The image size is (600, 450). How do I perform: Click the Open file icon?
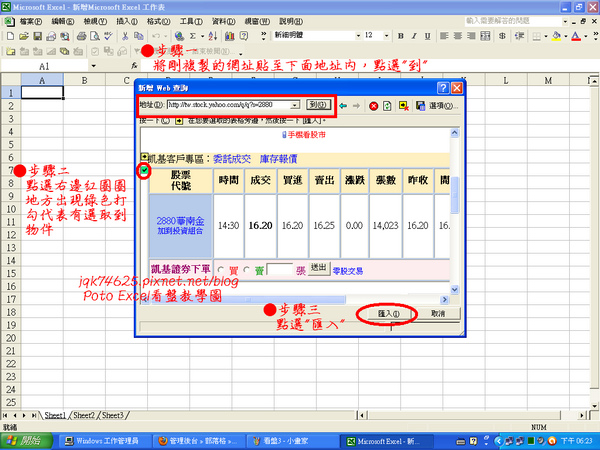[x=24, y=36]
